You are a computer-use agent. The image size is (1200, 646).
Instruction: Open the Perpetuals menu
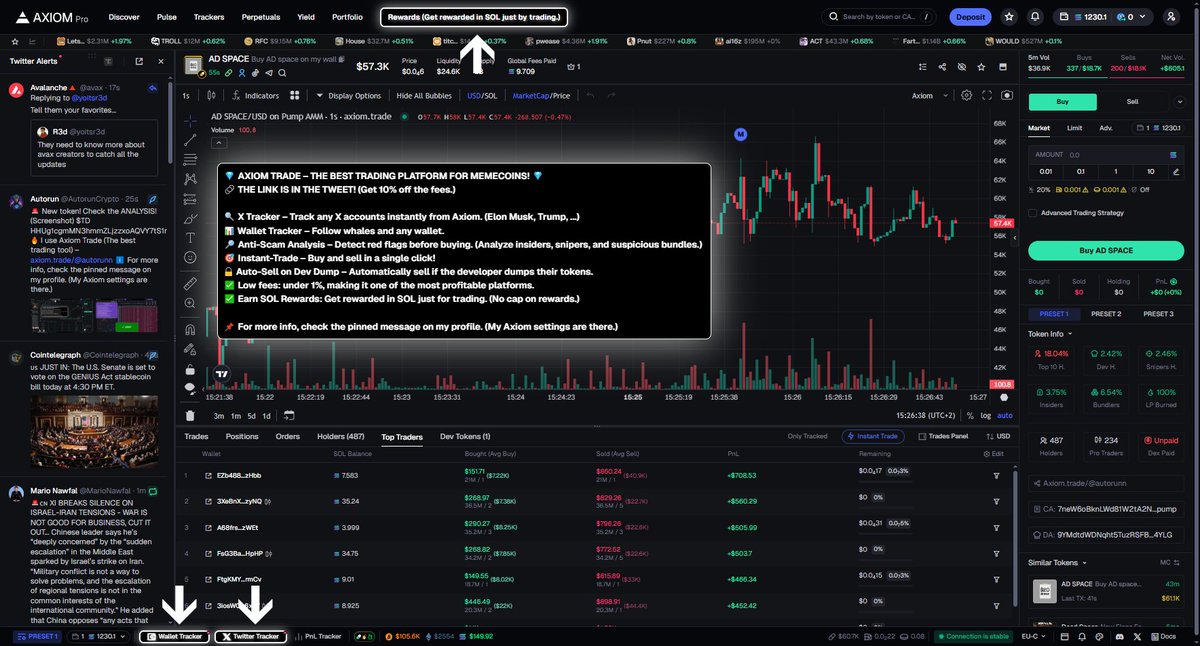(x=260, y=17)
